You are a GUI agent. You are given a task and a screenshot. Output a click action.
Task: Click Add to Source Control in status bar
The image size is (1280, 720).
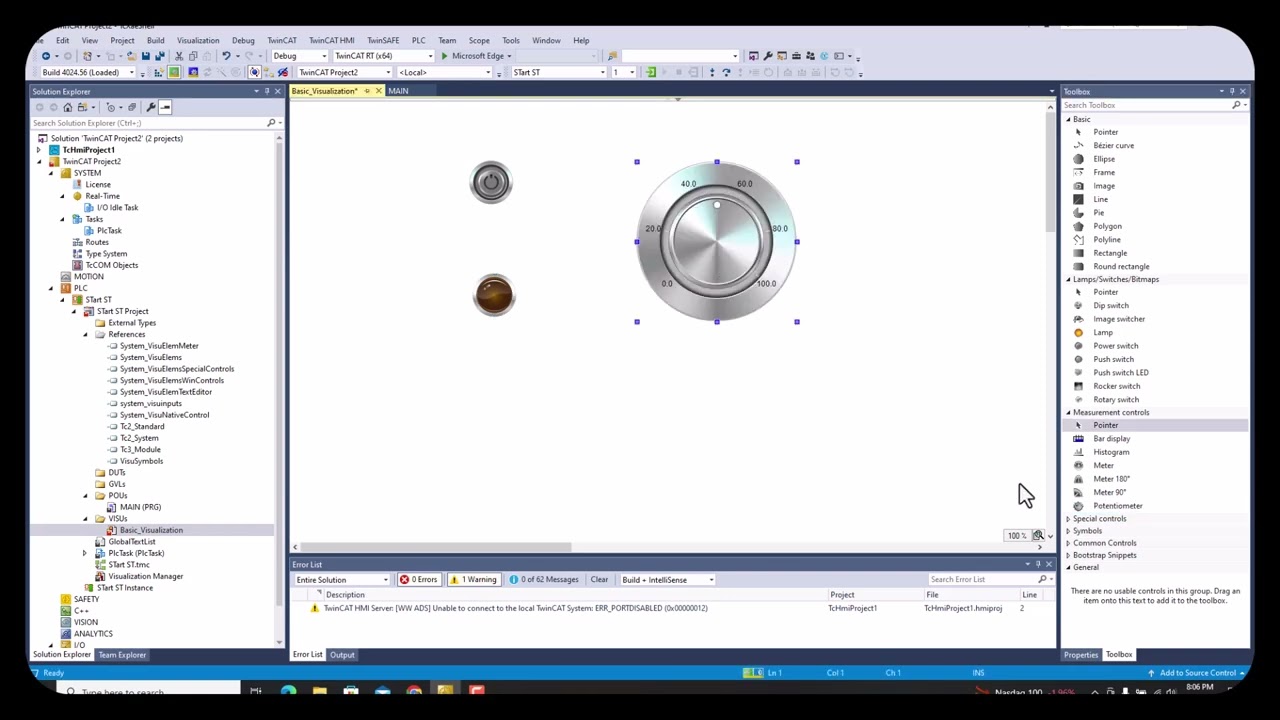click(x=1197, y=673)
